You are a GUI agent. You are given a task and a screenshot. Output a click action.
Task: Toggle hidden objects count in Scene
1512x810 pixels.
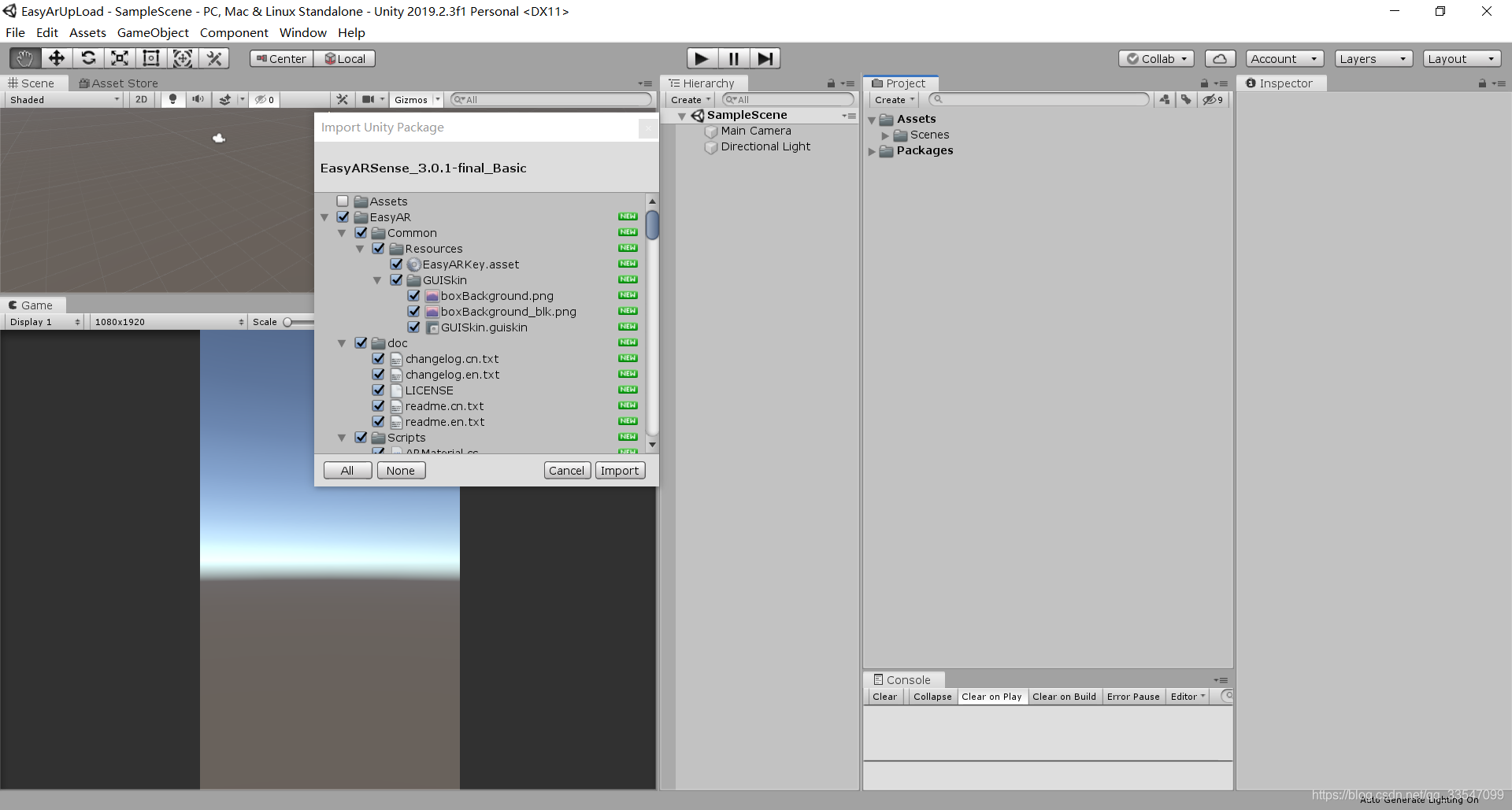[265, 100]
